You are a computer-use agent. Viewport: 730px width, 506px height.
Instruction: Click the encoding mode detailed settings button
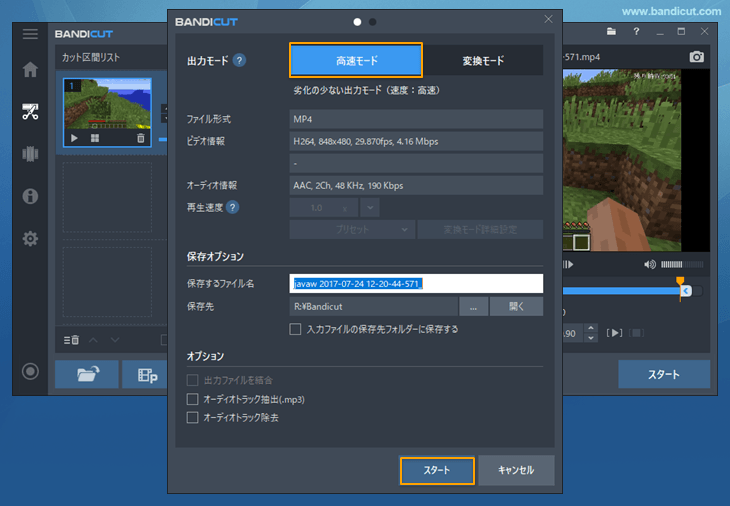[480, 229]
